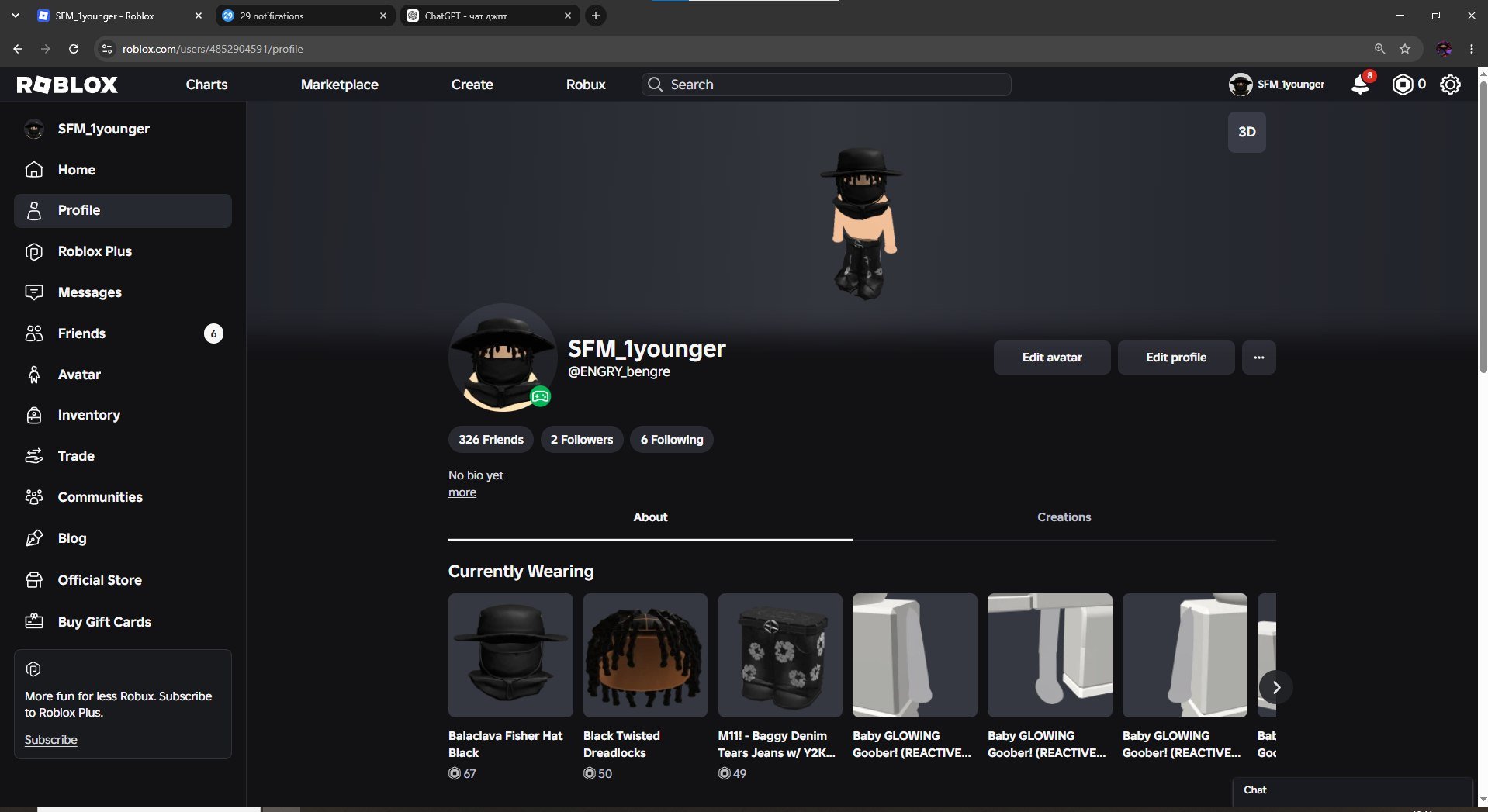
Task: Close the 29 notifications browser tab
Action: pos(383,16)
